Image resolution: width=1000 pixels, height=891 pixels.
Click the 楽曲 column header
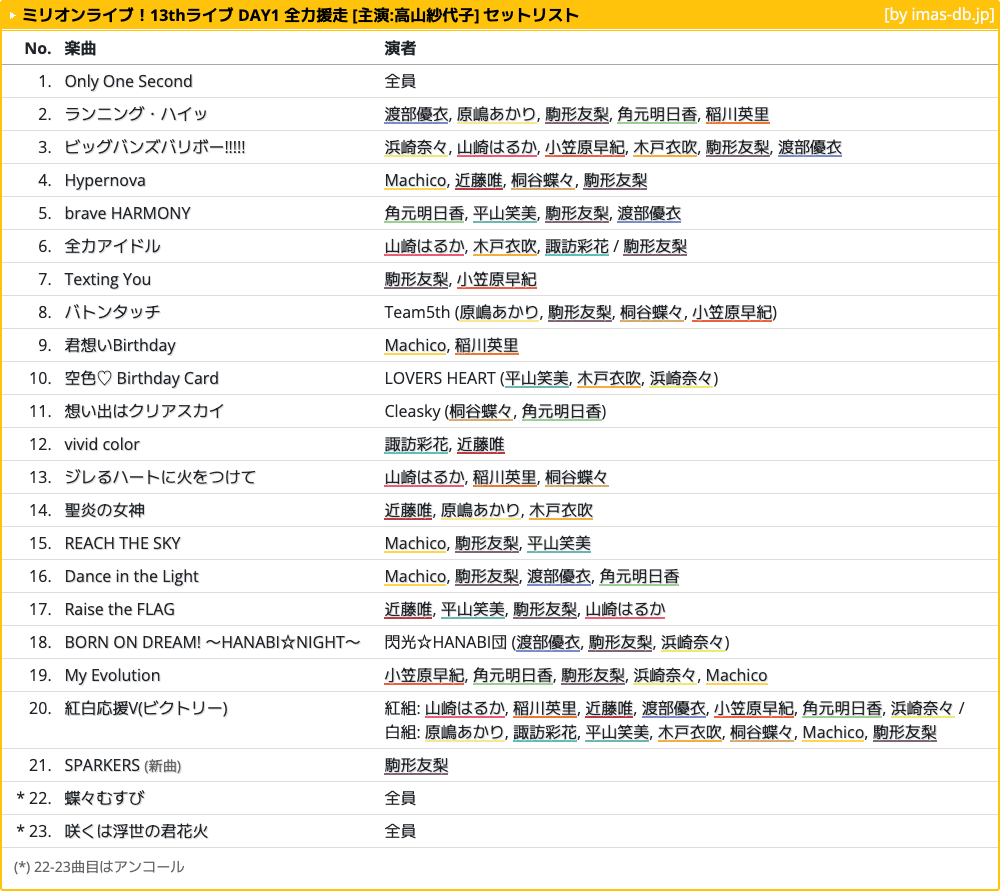80,48
